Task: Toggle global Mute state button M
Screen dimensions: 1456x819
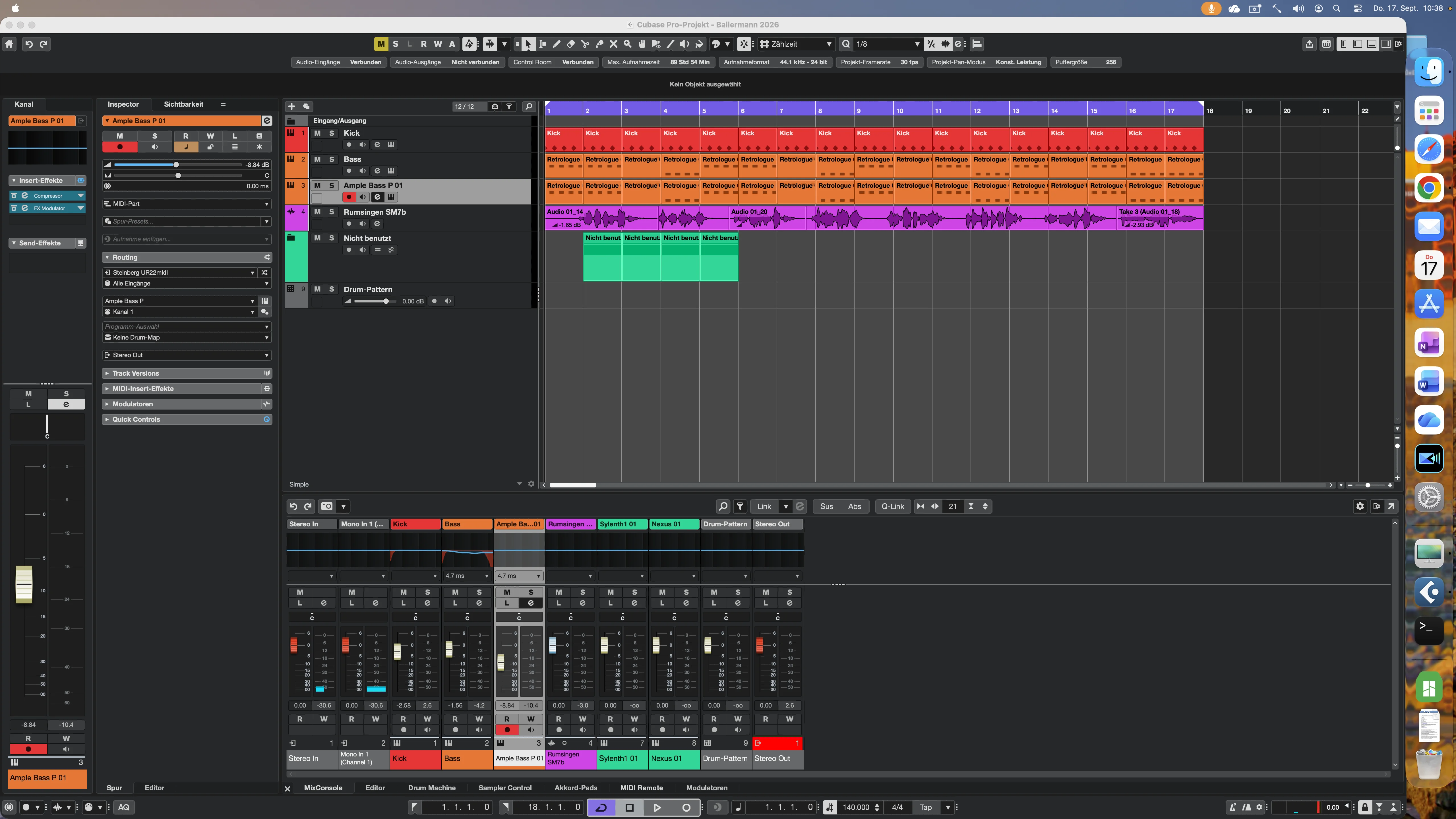Action: (x=381, y=44)
